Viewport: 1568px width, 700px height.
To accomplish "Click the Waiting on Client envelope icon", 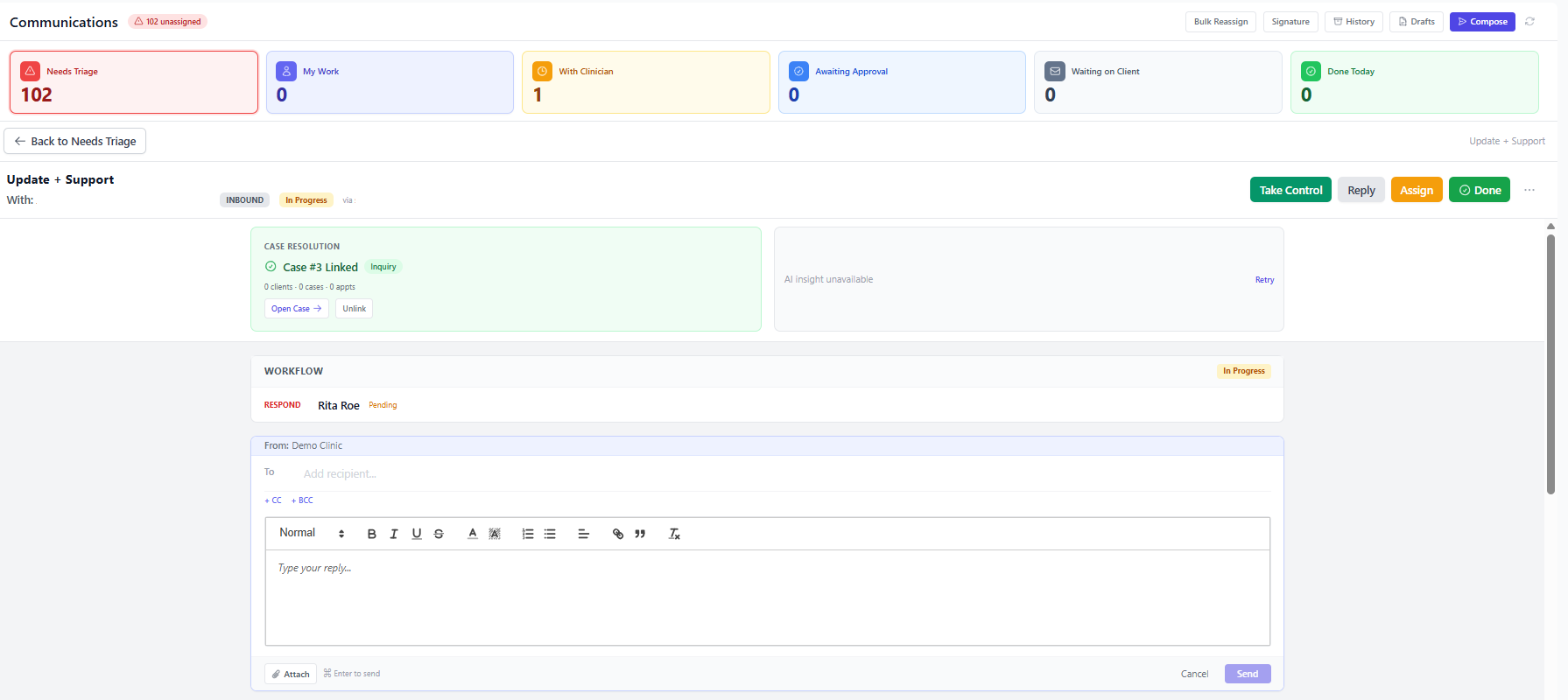I will click(1055, 71).
